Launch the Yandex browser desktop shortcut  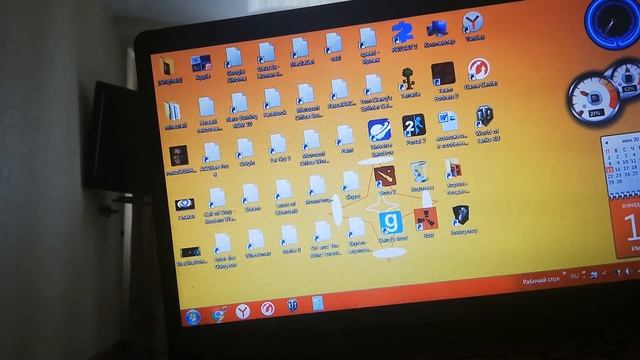point(473,27)
